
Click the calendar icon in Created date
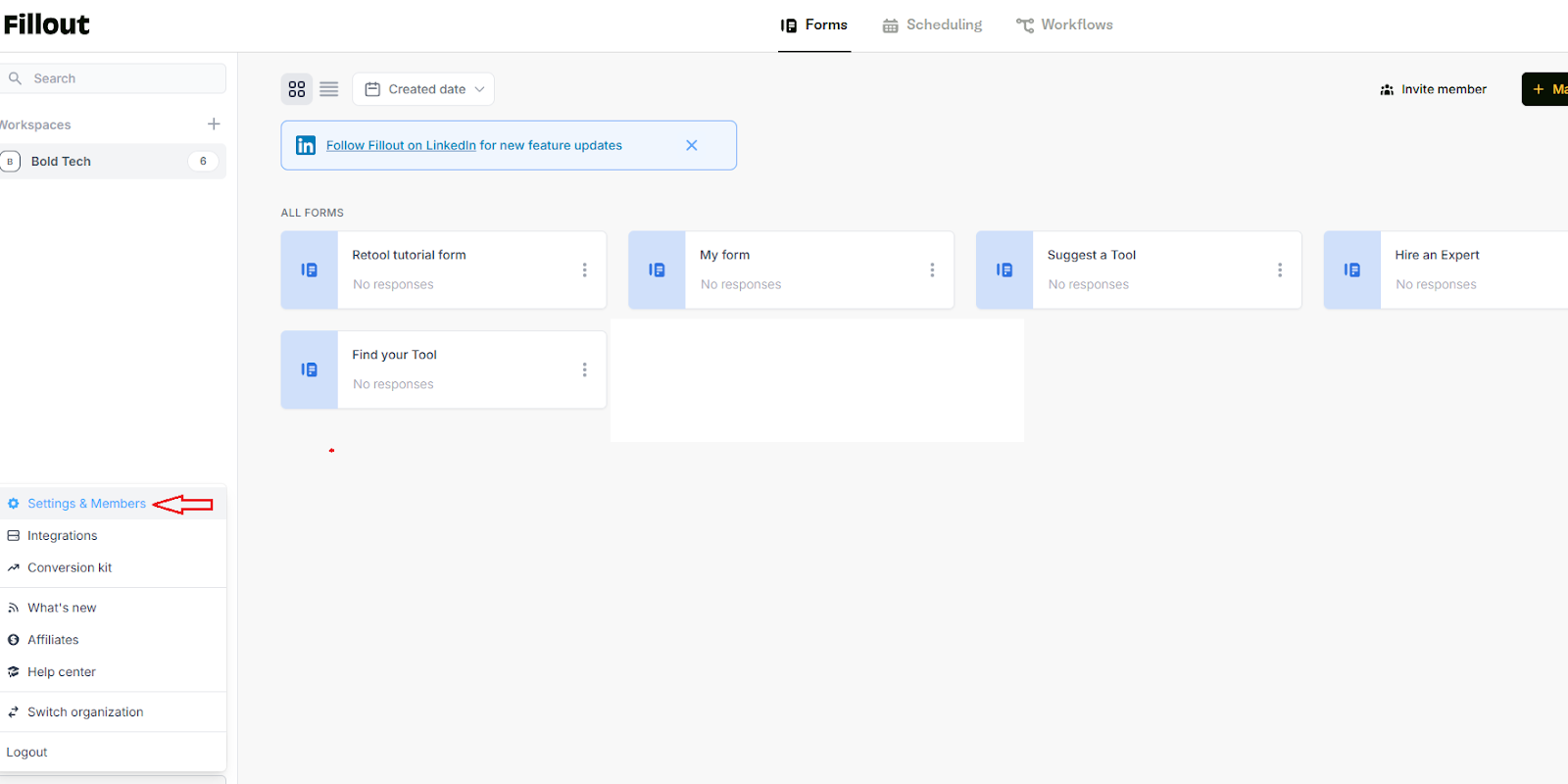[372, 89]
